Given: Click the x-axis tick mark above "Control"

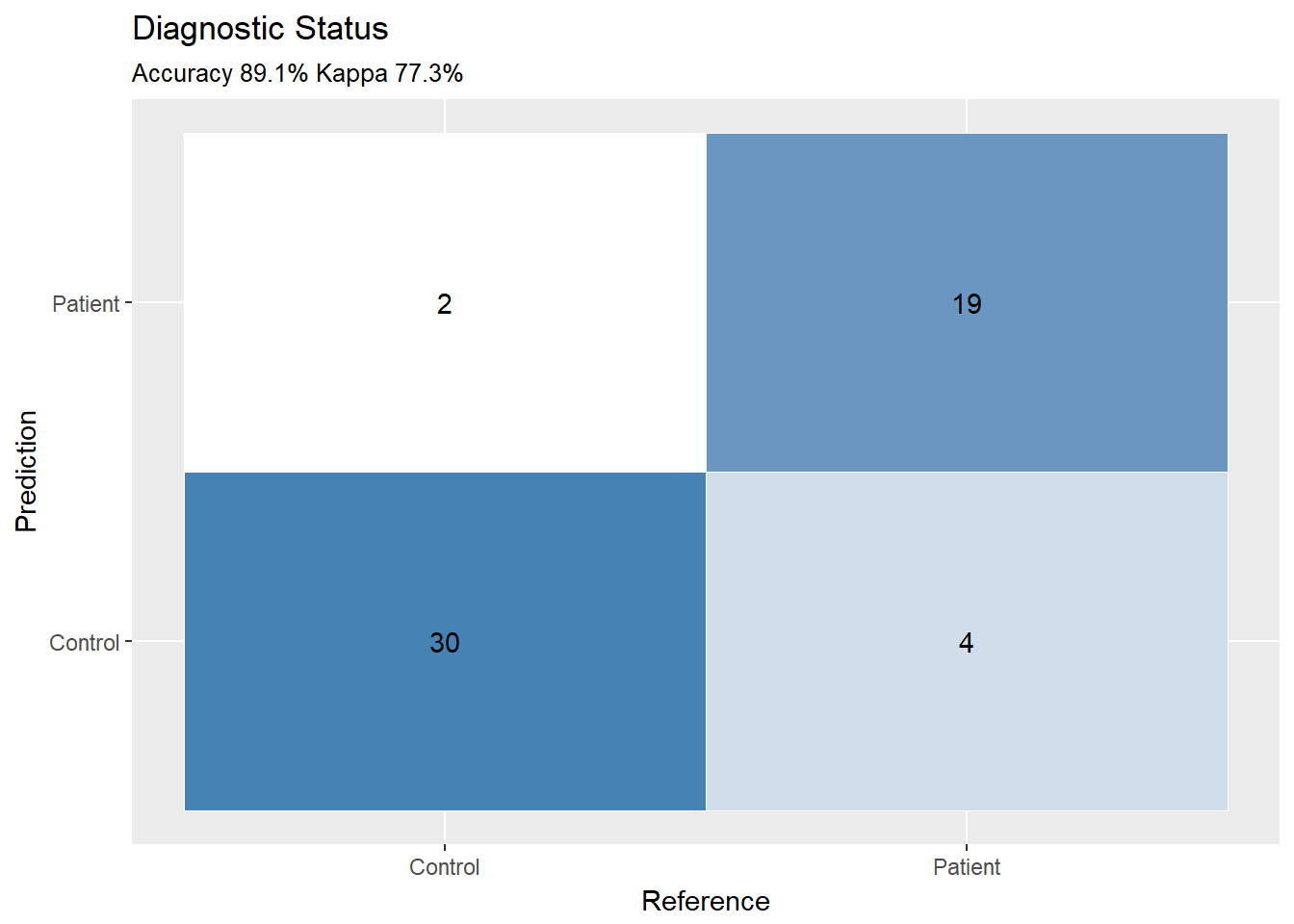Looking at the screenshot, I should [x=445, y=848].
